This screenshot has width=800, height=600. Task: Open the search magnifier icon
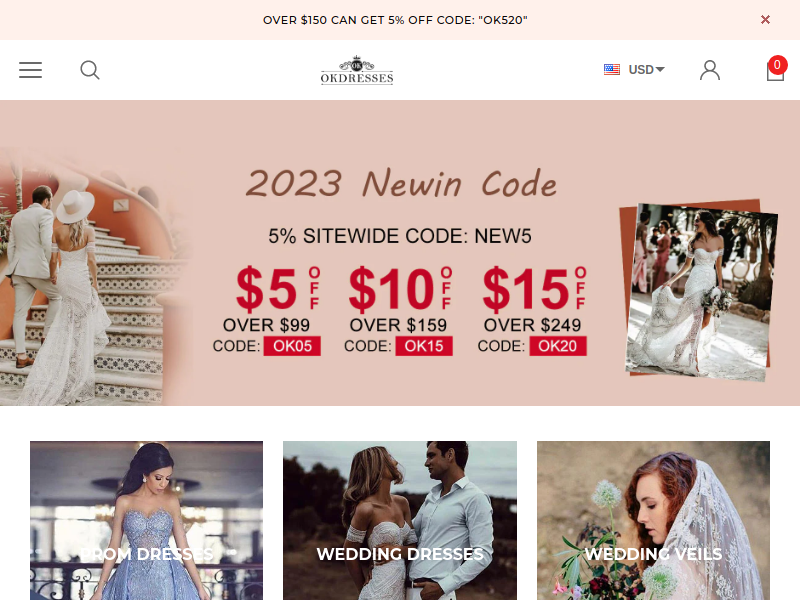90,70
